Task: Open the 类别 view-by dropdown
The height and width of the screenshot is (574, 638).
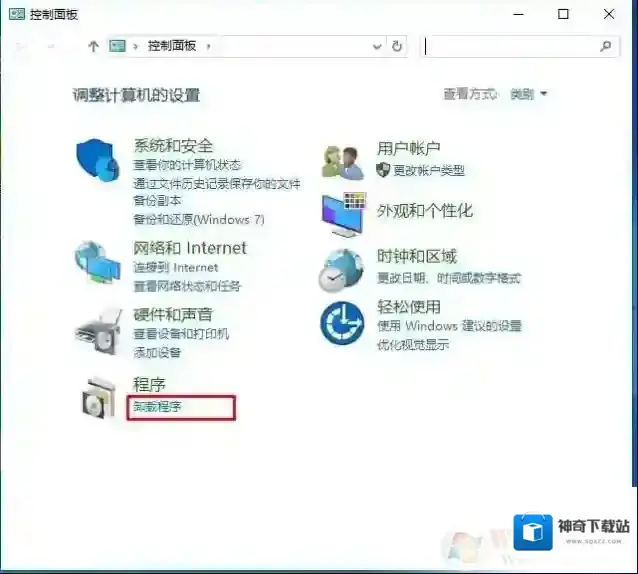Action: click(x=529, y=94)
